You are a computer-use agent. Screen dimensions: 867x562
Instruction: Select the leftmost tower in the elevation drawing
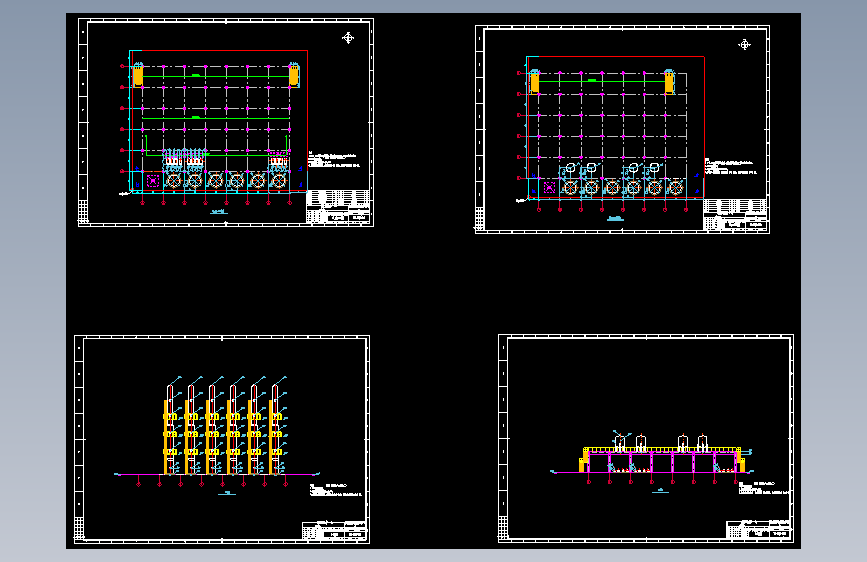[170, 429]
